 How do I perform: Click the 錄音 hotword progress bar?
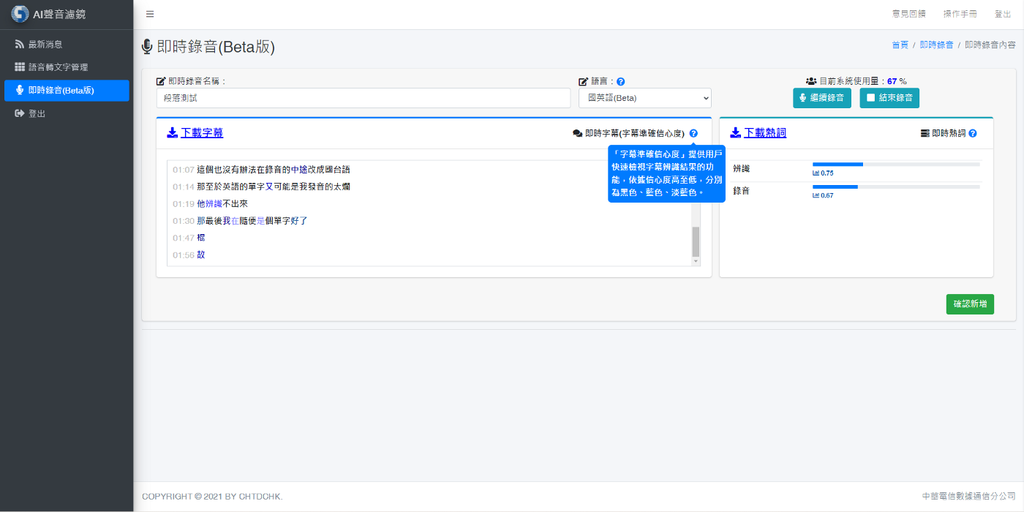pyautogui.click(x=896, y=187)
